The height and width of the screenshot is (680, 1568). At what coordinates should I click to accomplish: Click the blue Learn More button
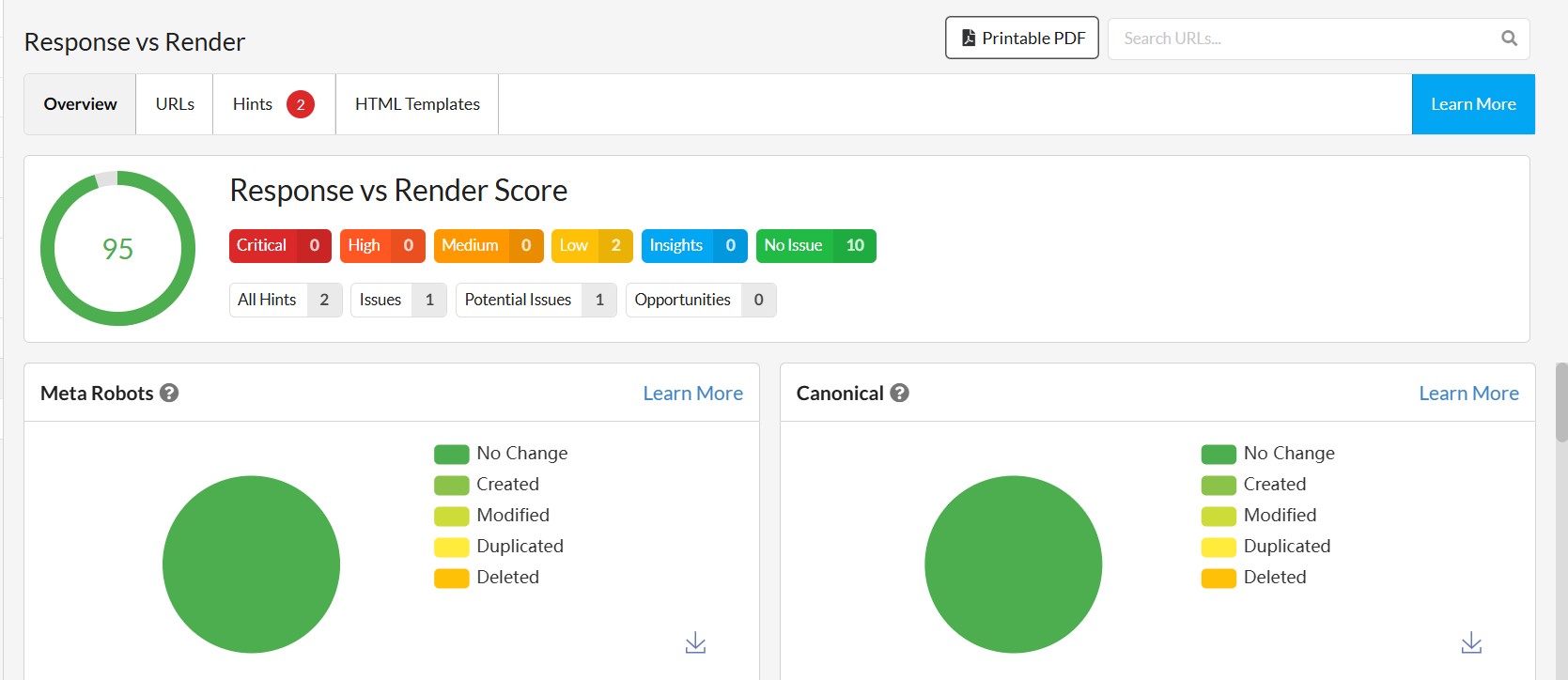point(1473,104)
